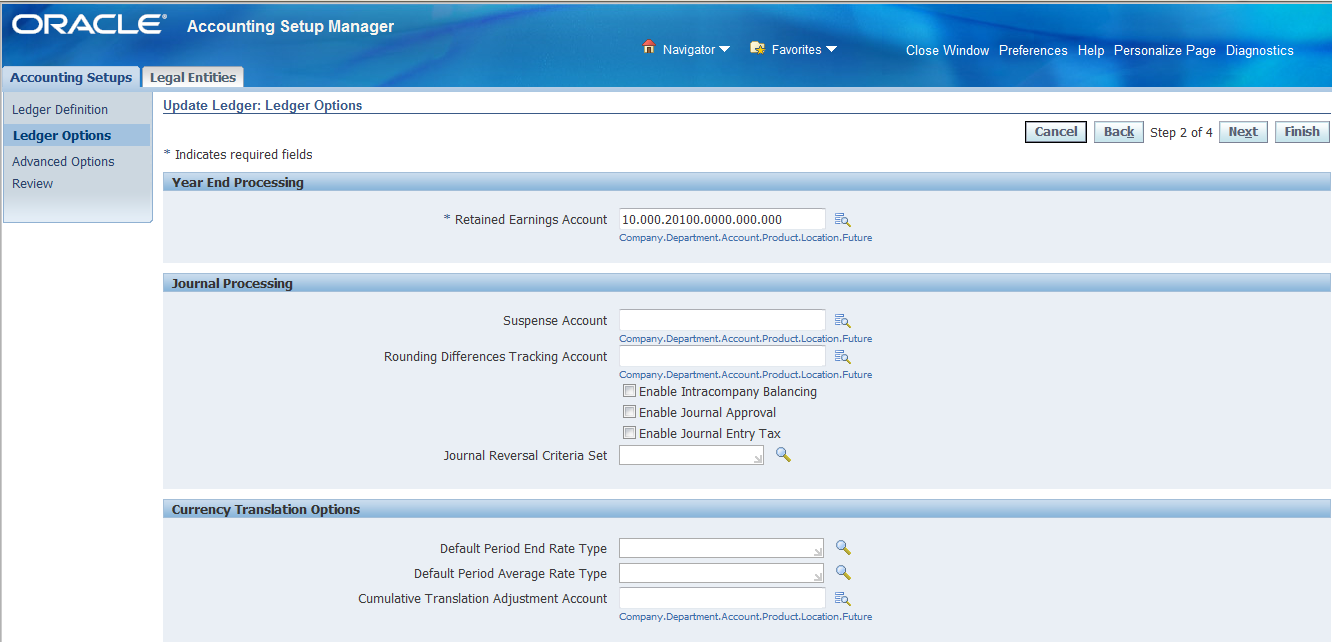This screenshot has width=1332, height=642.
Task: Open Diagnostics link
Action: click(1260, 50)
